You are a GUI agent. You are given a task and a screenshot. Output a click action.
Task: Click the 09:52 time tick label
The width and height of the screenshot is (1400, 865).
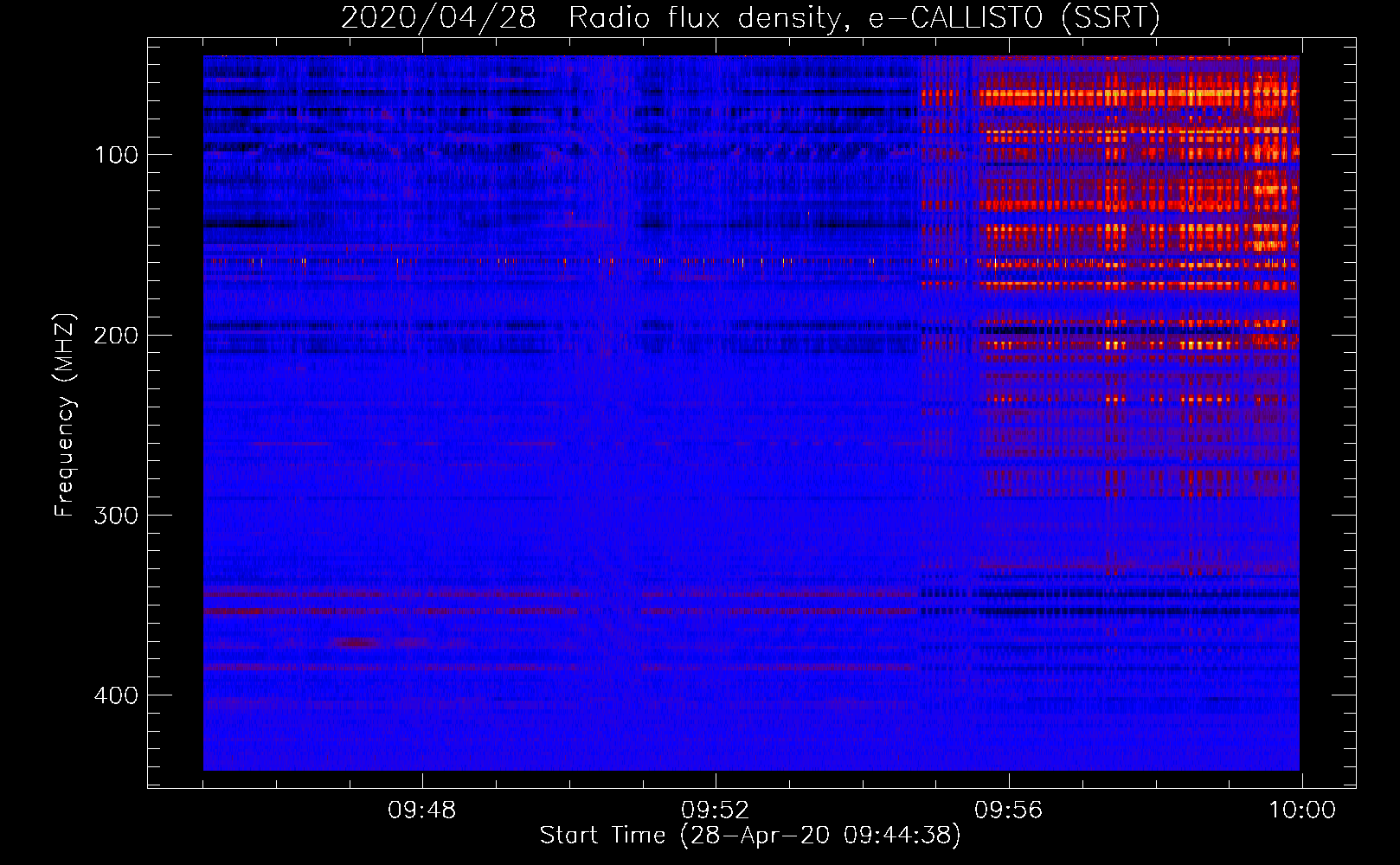pyautogui.click(x=715, y=811)
